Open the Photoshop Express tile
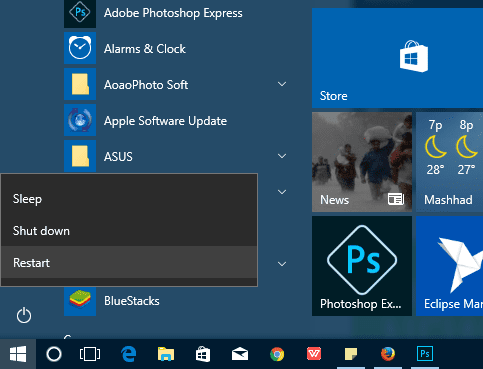The image size is (483, 369). tap(362, 266)
